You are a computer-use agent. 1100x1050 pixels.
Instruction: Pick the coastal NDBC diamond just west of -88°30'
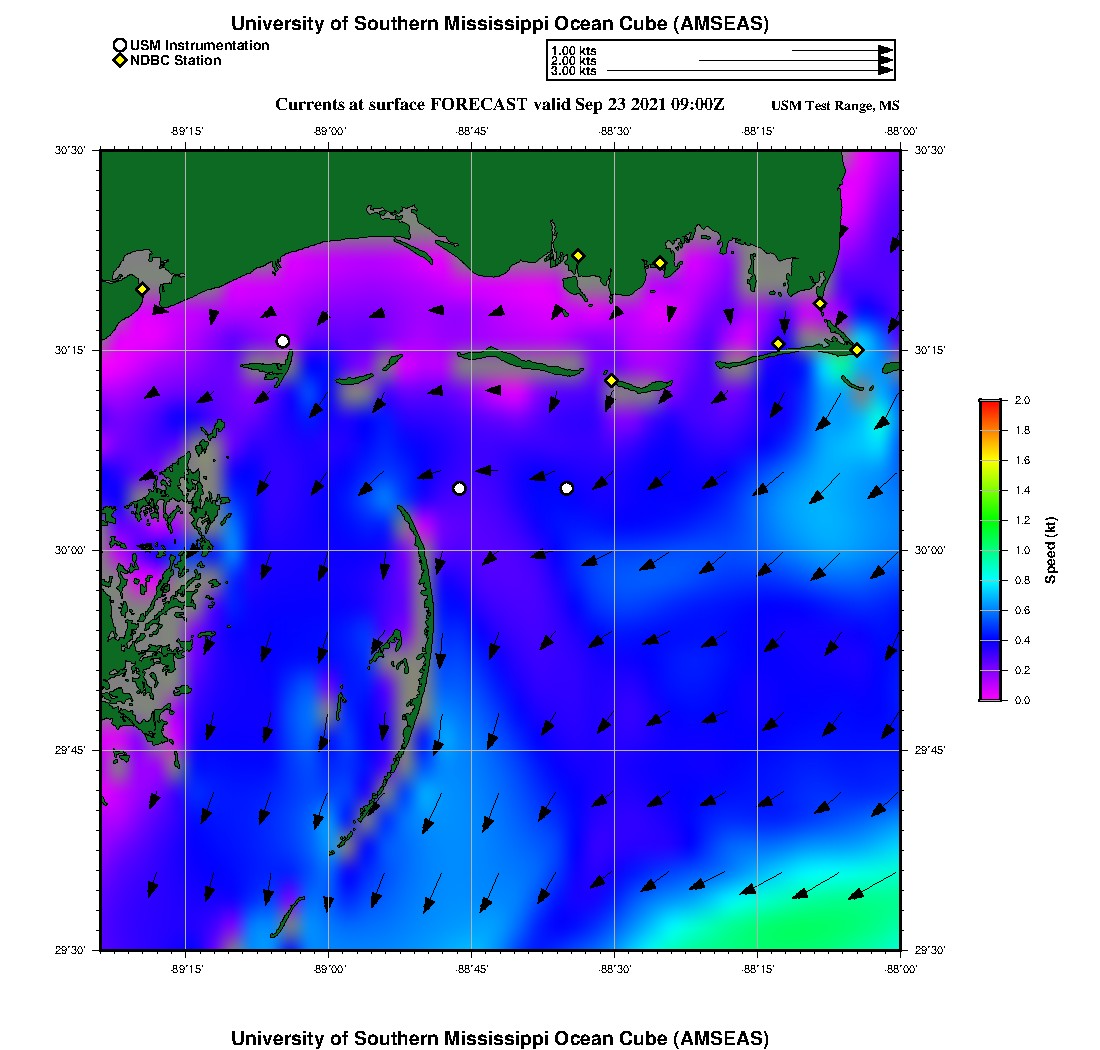(578, 256)
